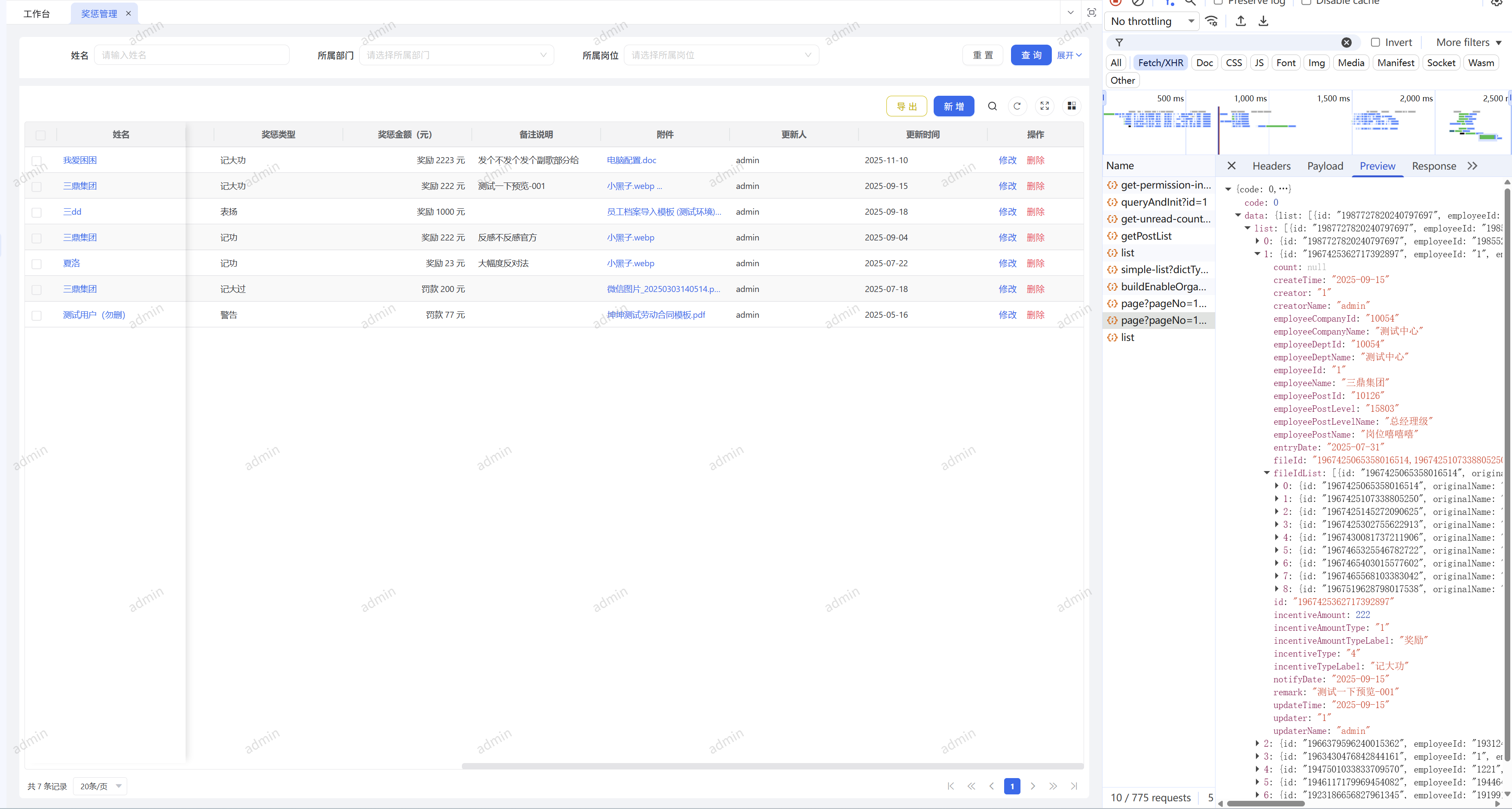This screenshot has height=809, width=1512.
Task: Enable the Disable cache checkbox
Action: (x=1306, y=2)
